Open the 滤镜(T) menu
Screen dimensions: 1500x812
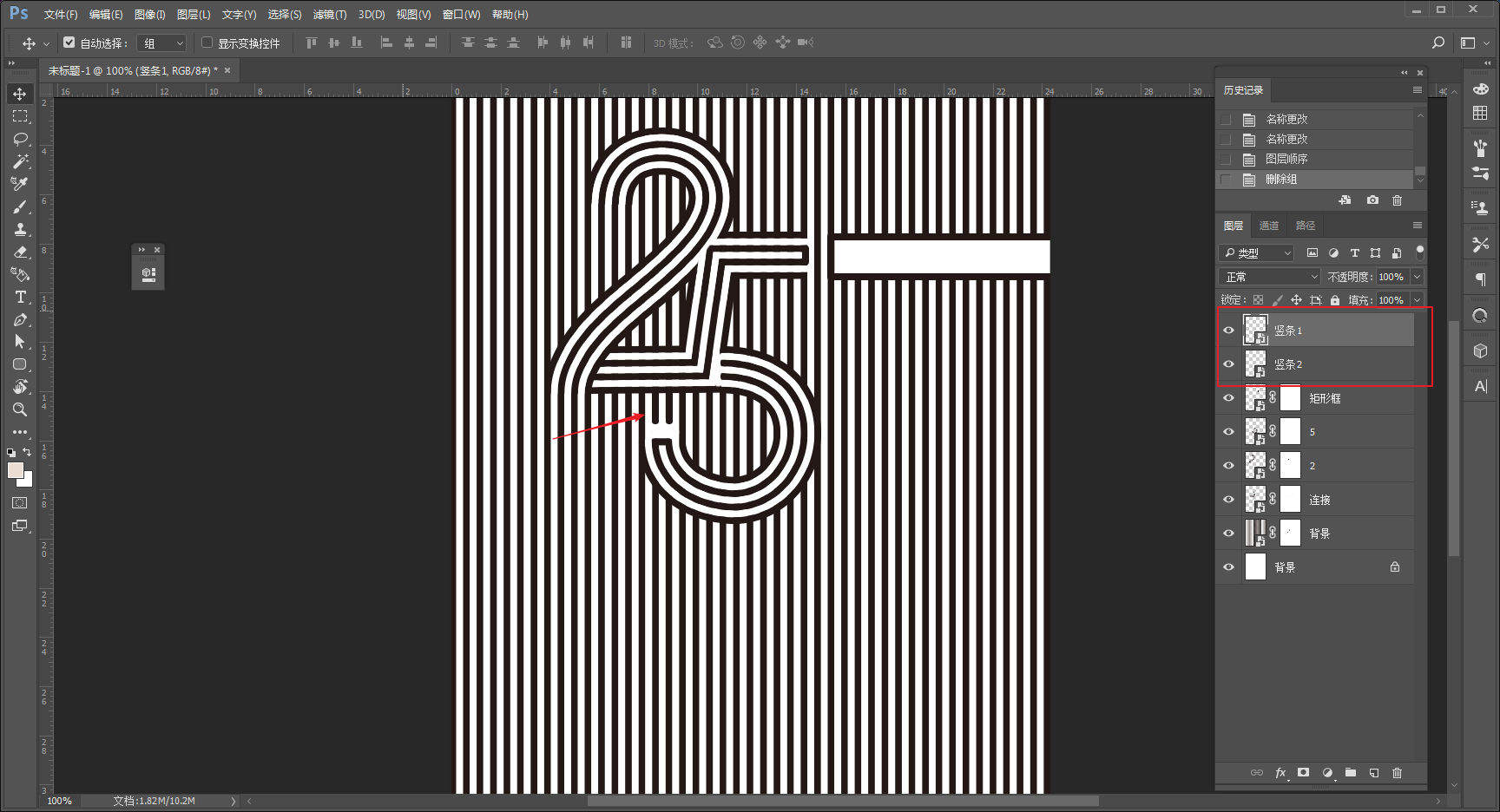point(330,15)
